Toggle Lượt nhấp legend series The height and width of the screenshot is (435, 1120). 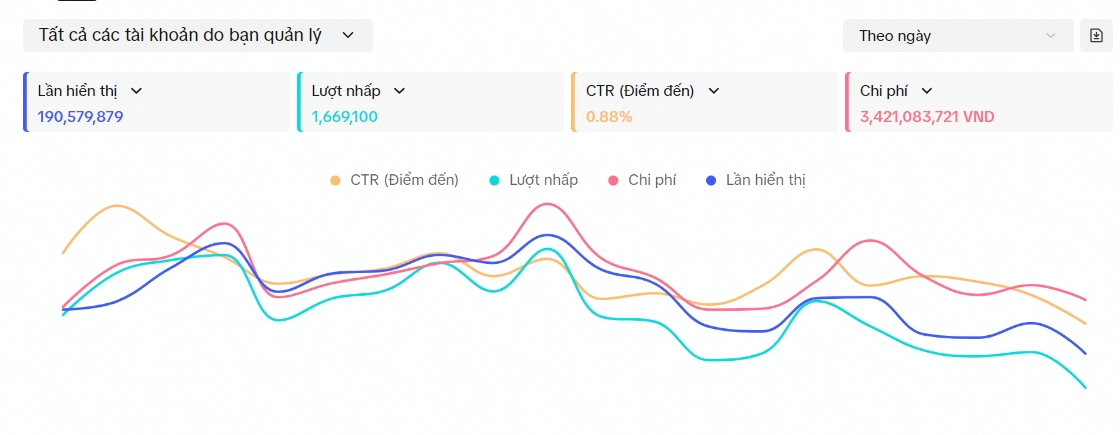(534, 180)
